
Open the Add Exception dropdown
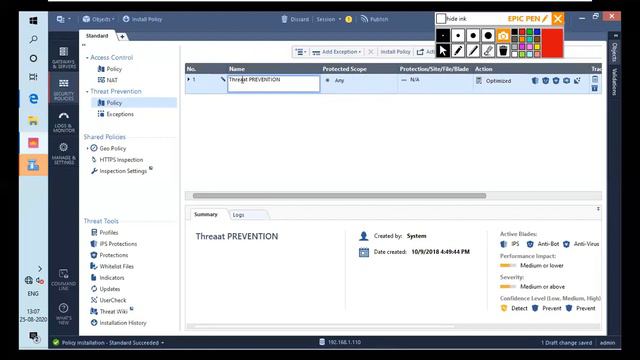coord(337,52)
